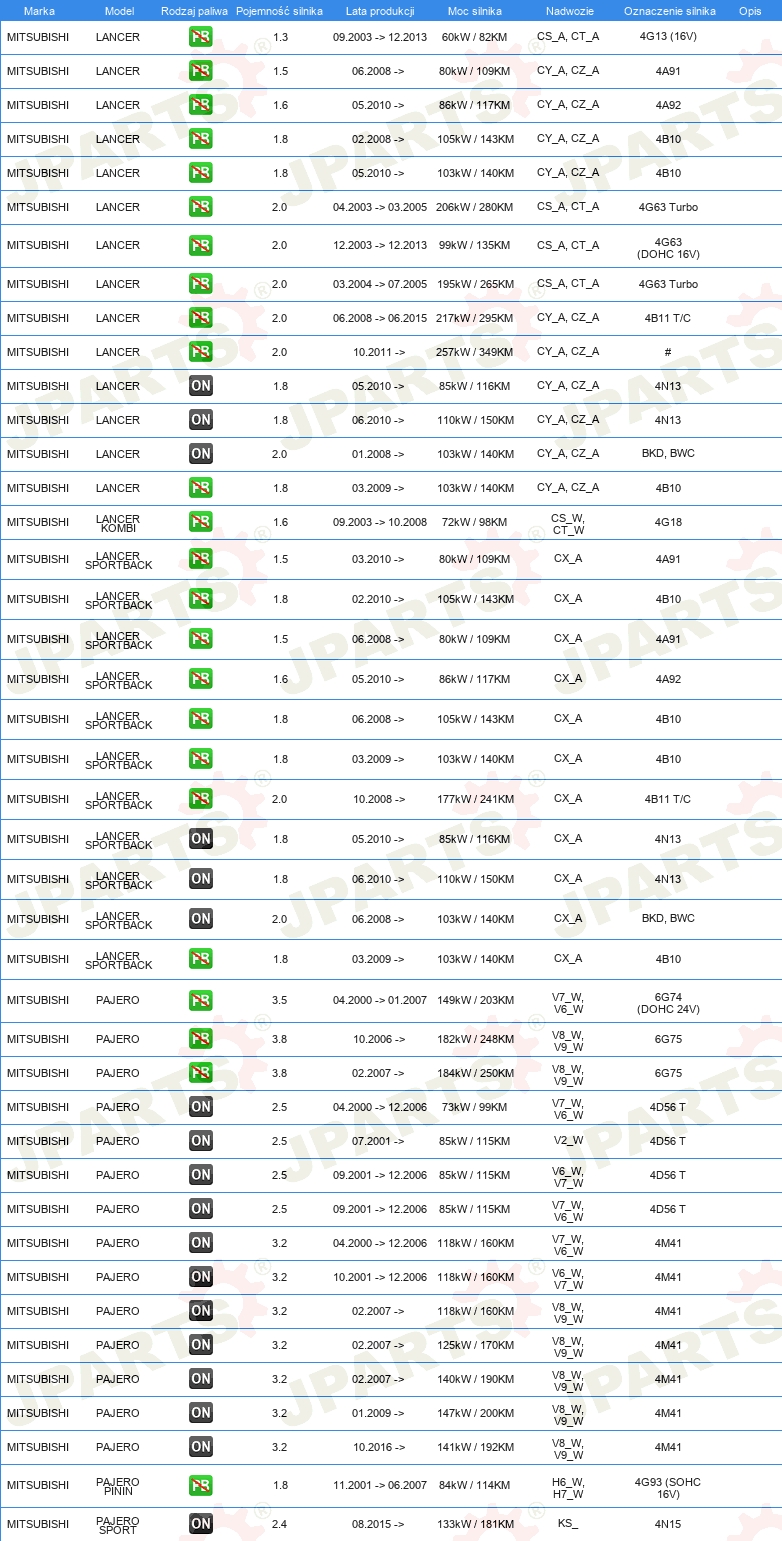Click diesel ON icon in Lancer Sportback BKD, BWC row
The height and width of the screenshot is (1541, 782).
point(200,919)
